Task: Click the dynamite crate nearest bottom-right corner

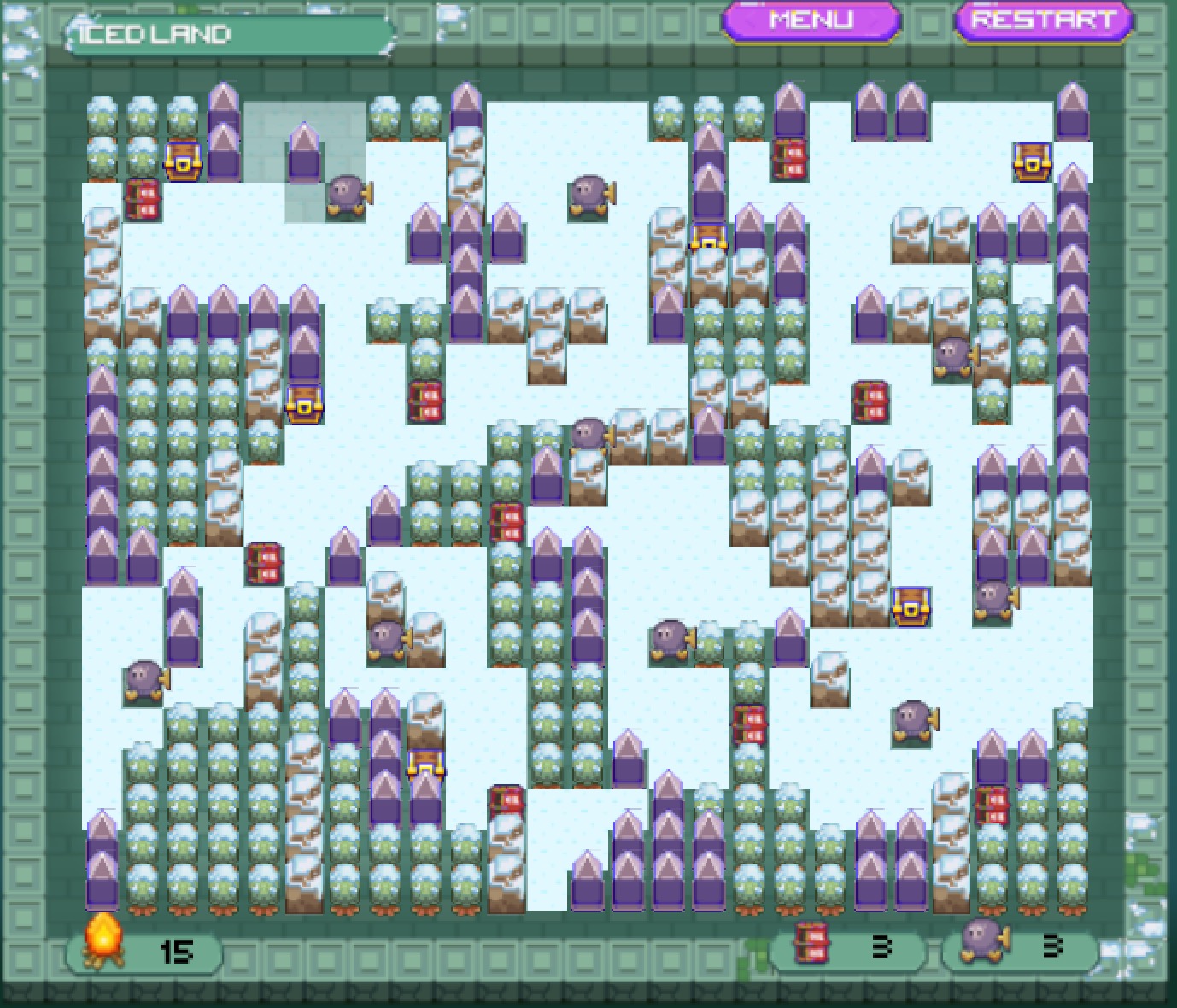Action: point(992,806)
